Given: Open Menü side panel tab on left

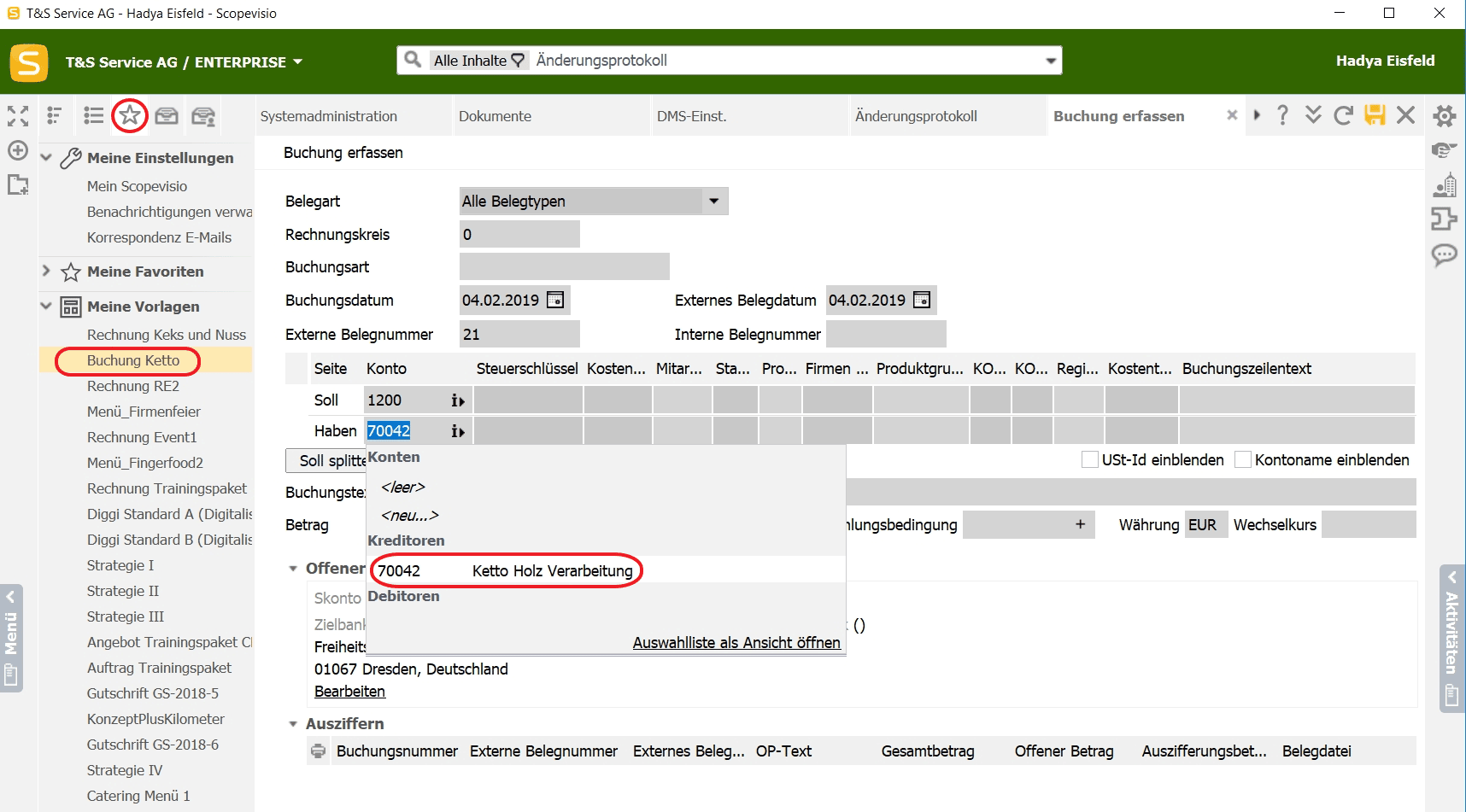Looking at the screenshot, I should tap(11, 638).
